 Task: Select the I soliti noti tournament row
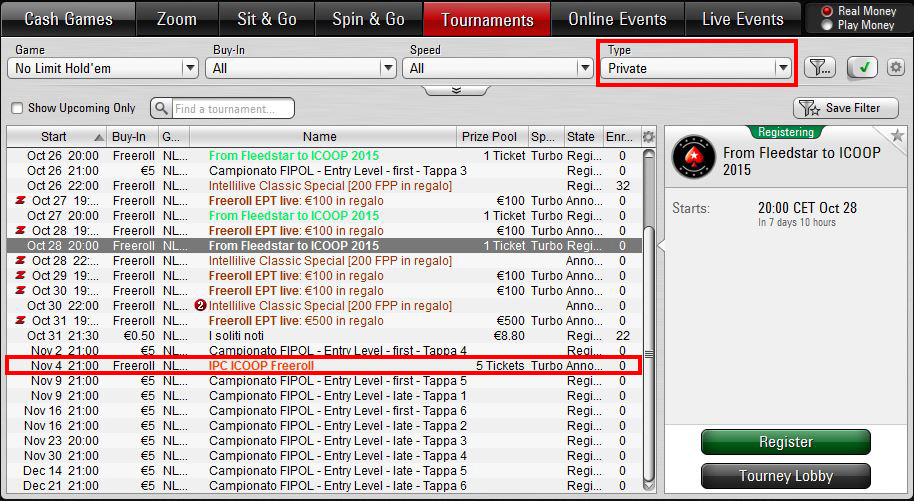click(324, 336)
